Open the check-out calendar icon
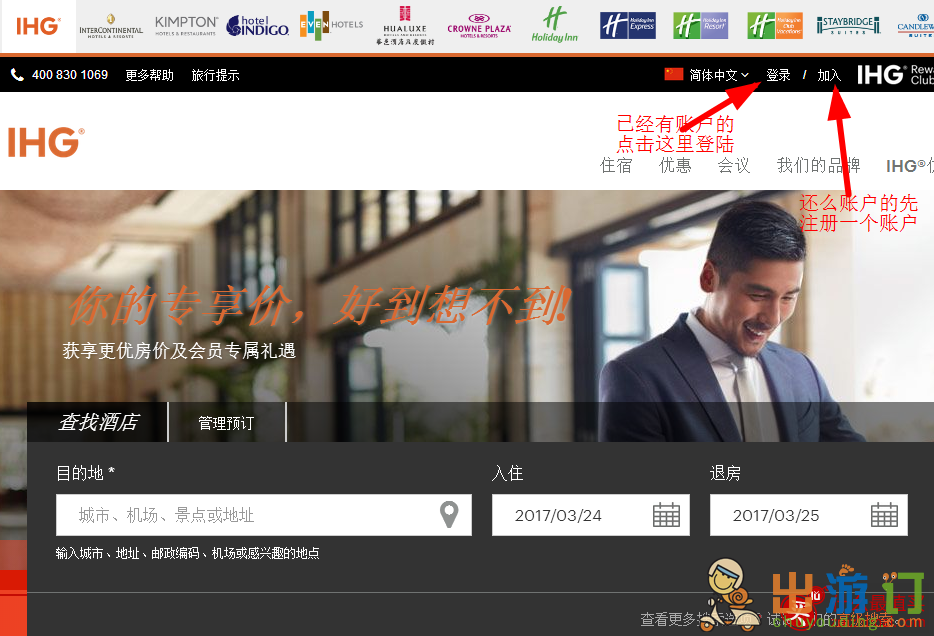This screenshot has width=934, height=636. pyautogui.click(x=884, y=515)
